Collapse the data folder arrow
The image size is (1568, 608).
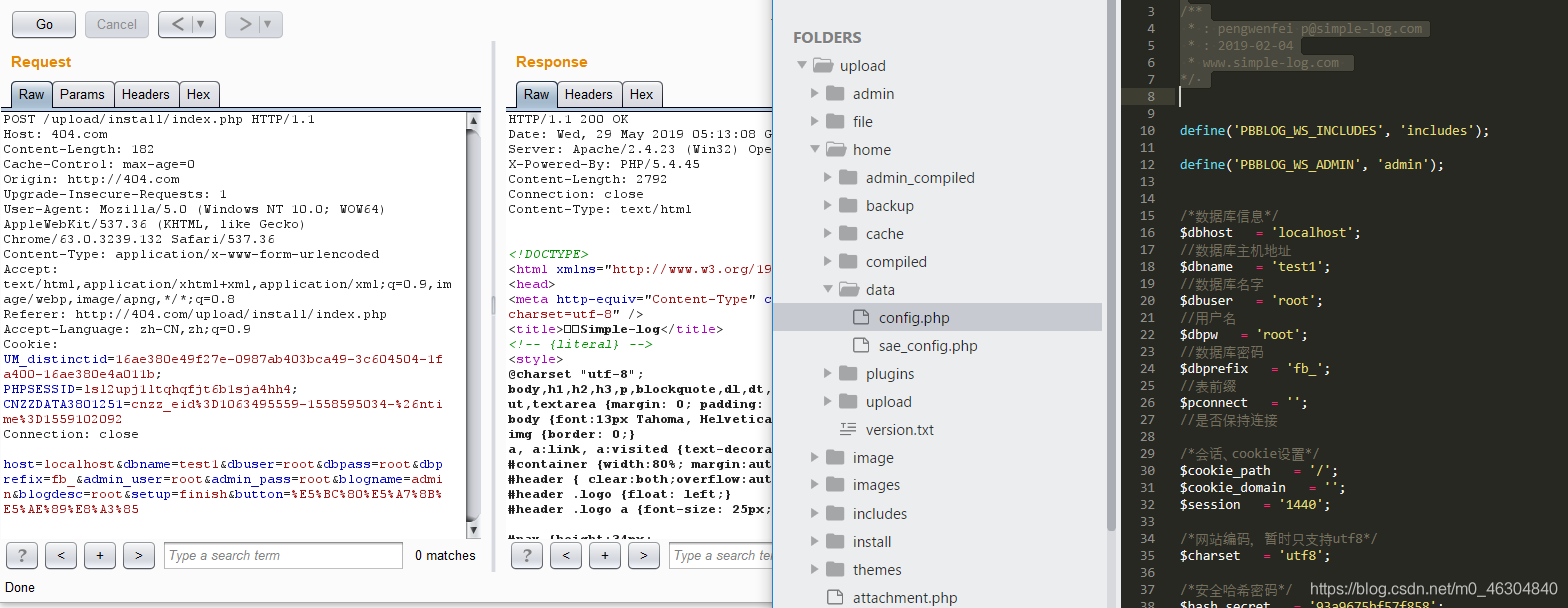click(x=828, y=290)
